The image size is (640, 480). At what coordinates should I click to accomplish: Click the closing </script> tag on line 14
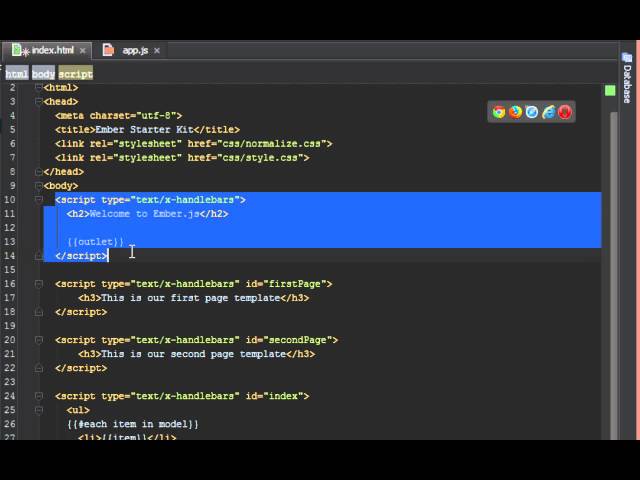[x=81, y=256]
